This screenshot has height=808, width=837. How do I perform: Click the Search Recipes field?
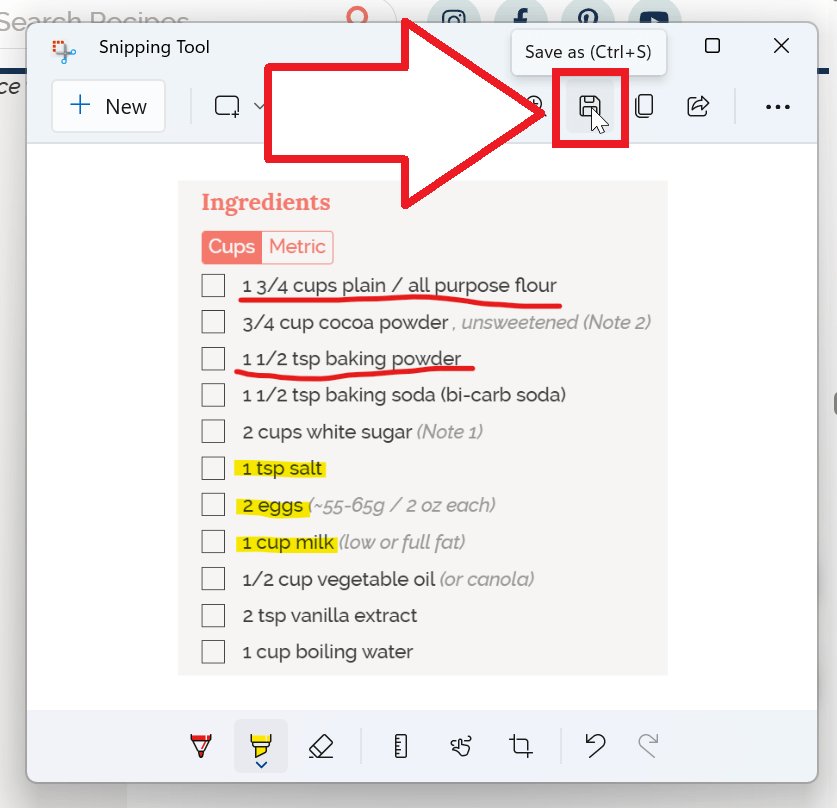coord(150,22)
